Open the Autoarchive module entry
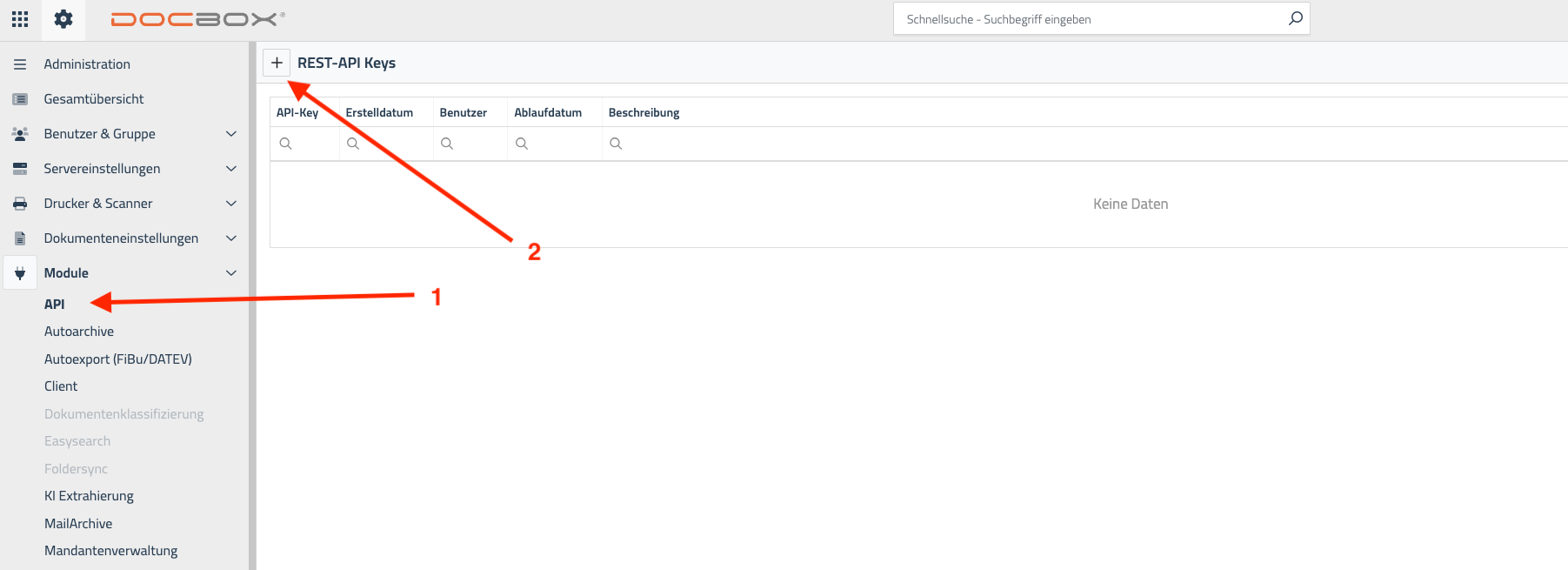This screenshot has height=570, width=1568. pyautogui.click(x=79, y=332)
